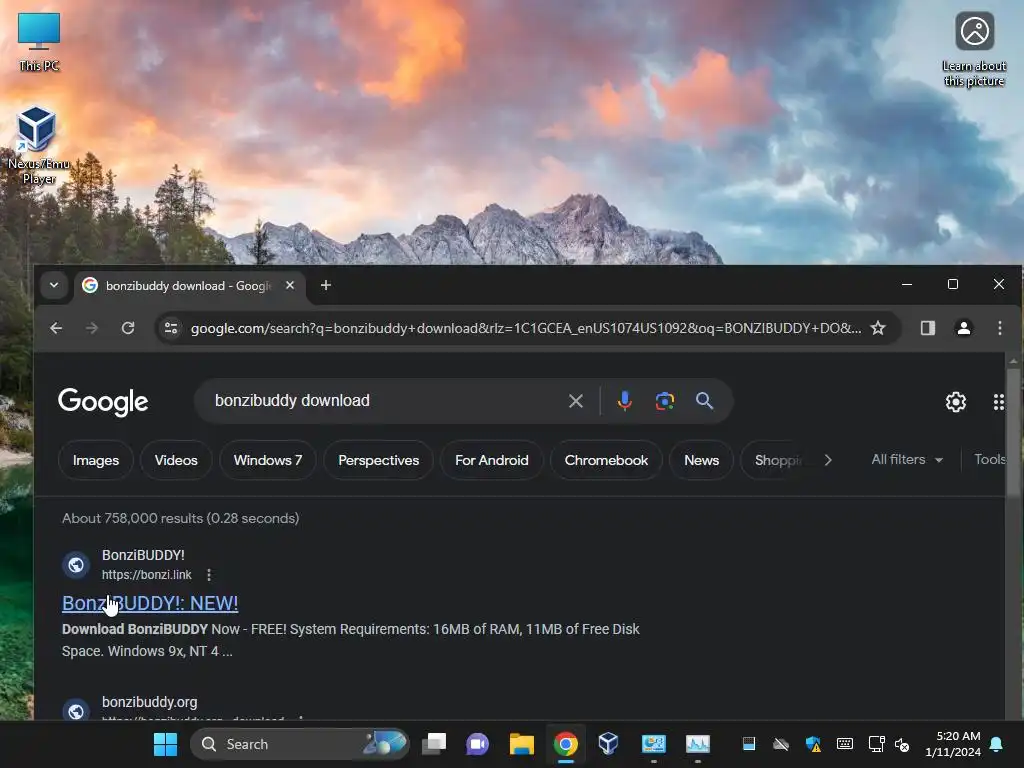Click the BonziBUDDY! result favicon
The height and width of the screenshot is (768, 1024).
coord(76,564)
